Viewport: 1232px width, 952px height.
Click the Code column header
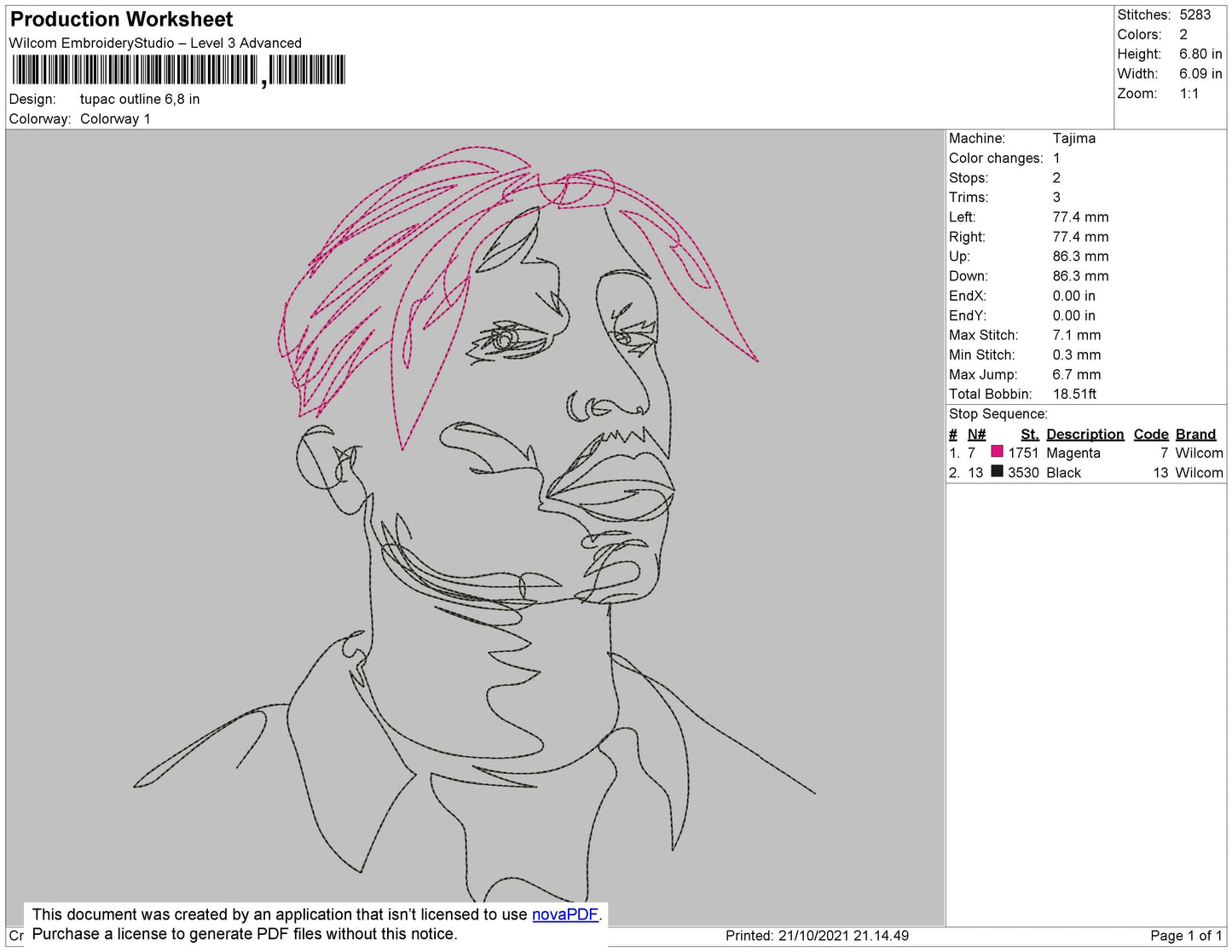1150,434
